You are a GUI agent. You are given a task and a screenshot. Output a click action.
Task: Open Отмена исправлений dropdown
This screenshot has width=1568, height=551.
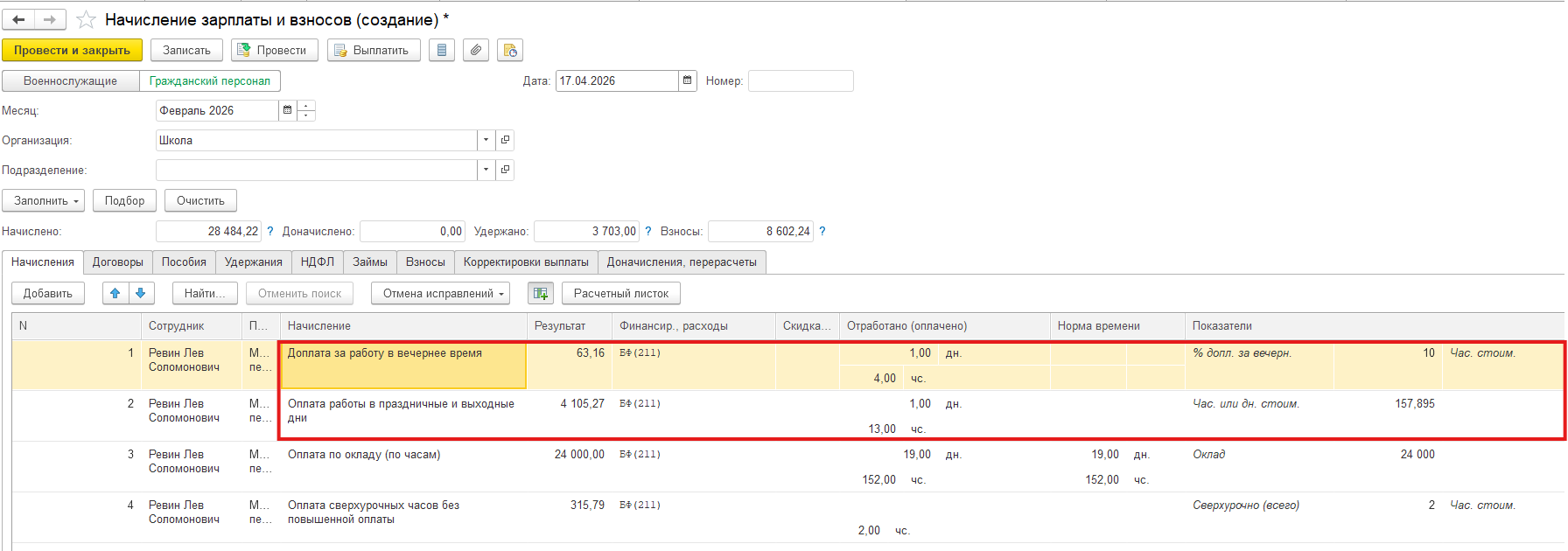[441, 293]
